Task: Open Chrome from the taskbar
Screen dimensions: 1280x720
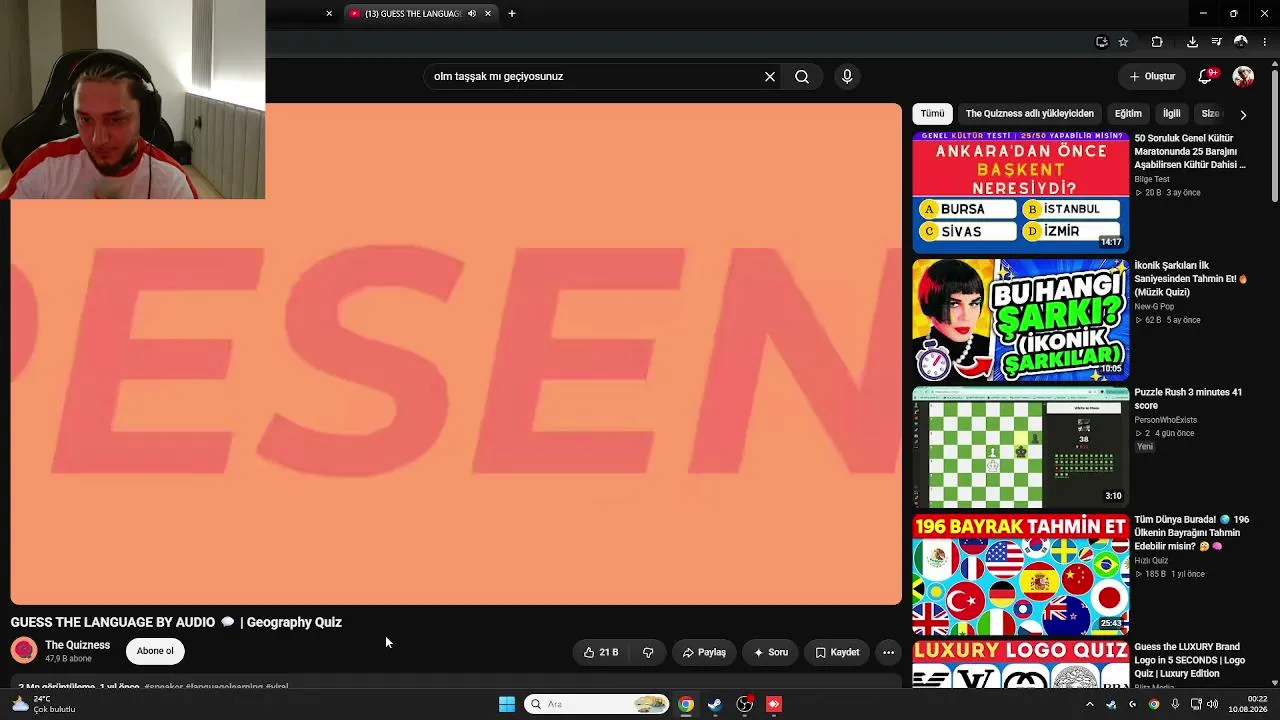Action: click(686, 704)
